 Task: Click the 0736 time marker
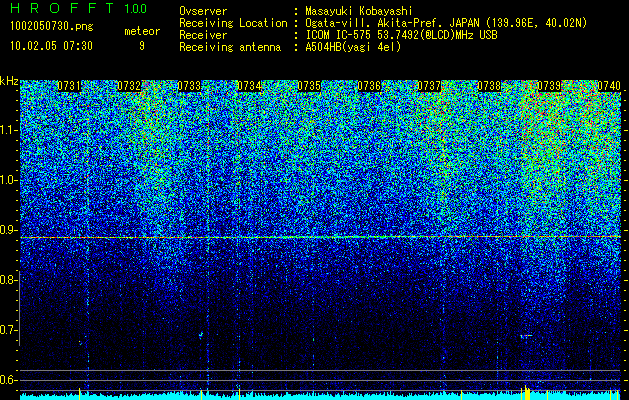pyautogui.click(x=369, y=86)
